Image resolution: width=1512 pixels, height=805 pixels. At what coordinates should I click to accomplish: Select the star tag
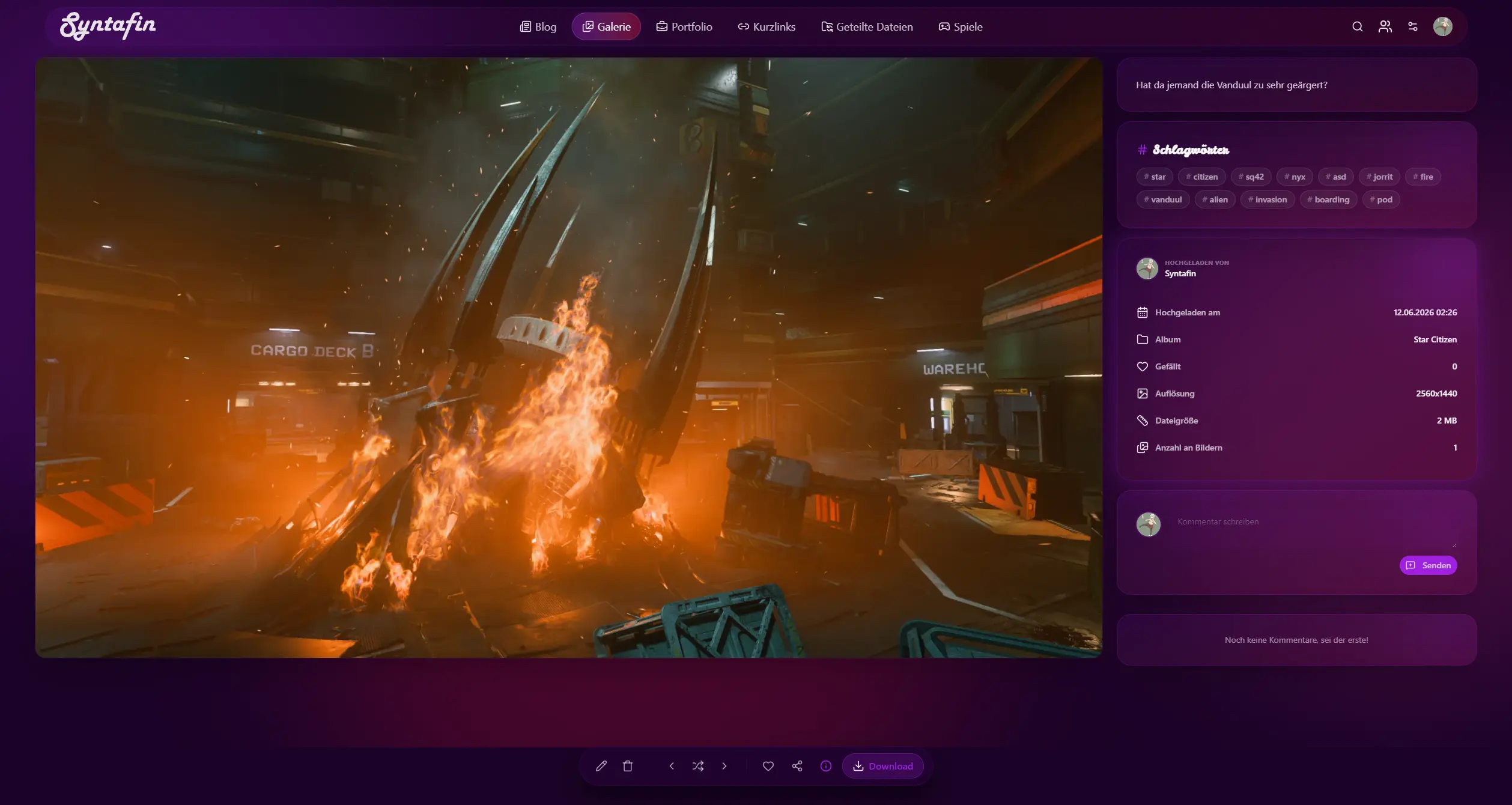coord(1155,177)
